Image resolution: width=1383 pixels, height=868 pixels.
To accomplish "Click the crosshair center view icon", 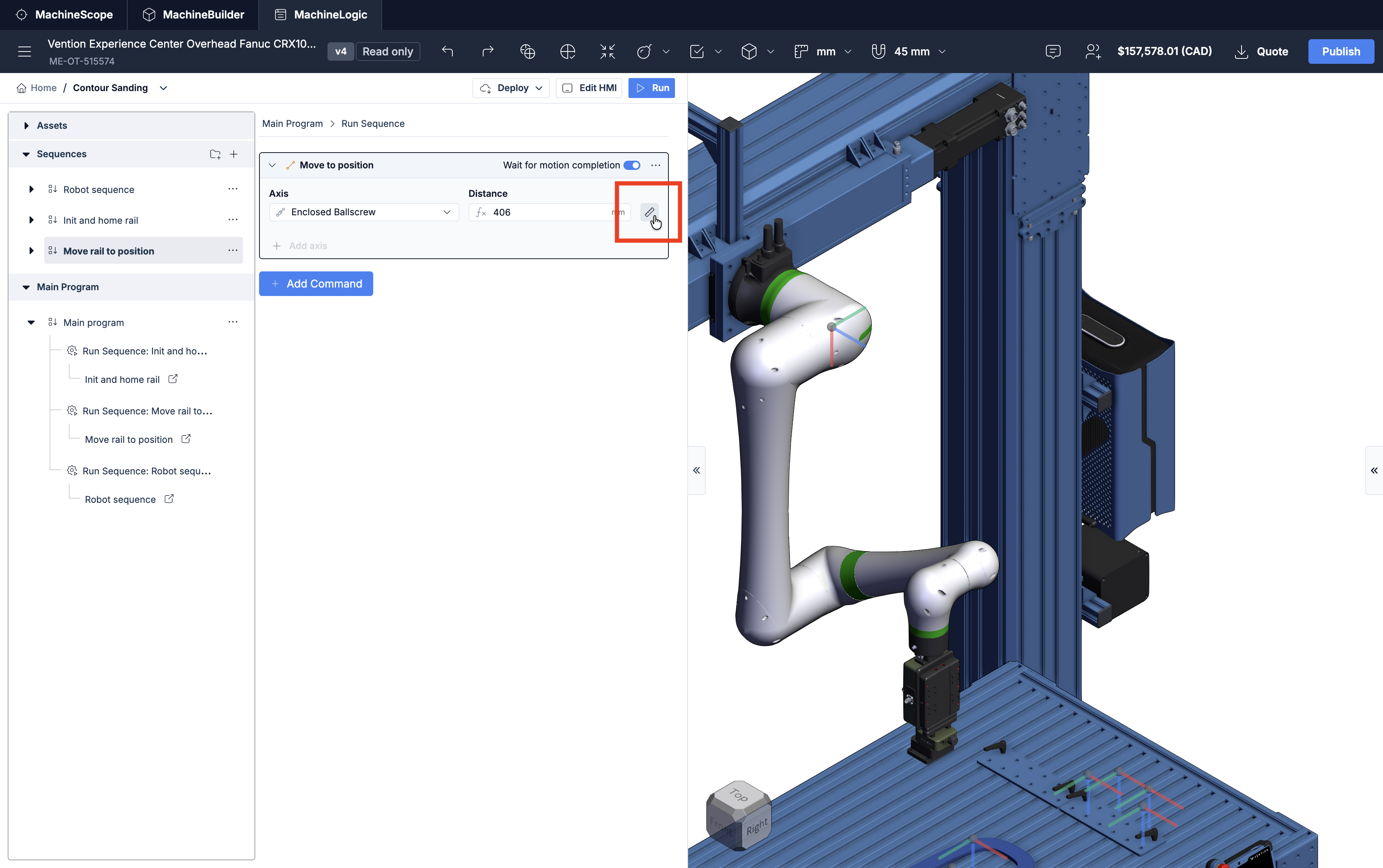I will [568, 52].
